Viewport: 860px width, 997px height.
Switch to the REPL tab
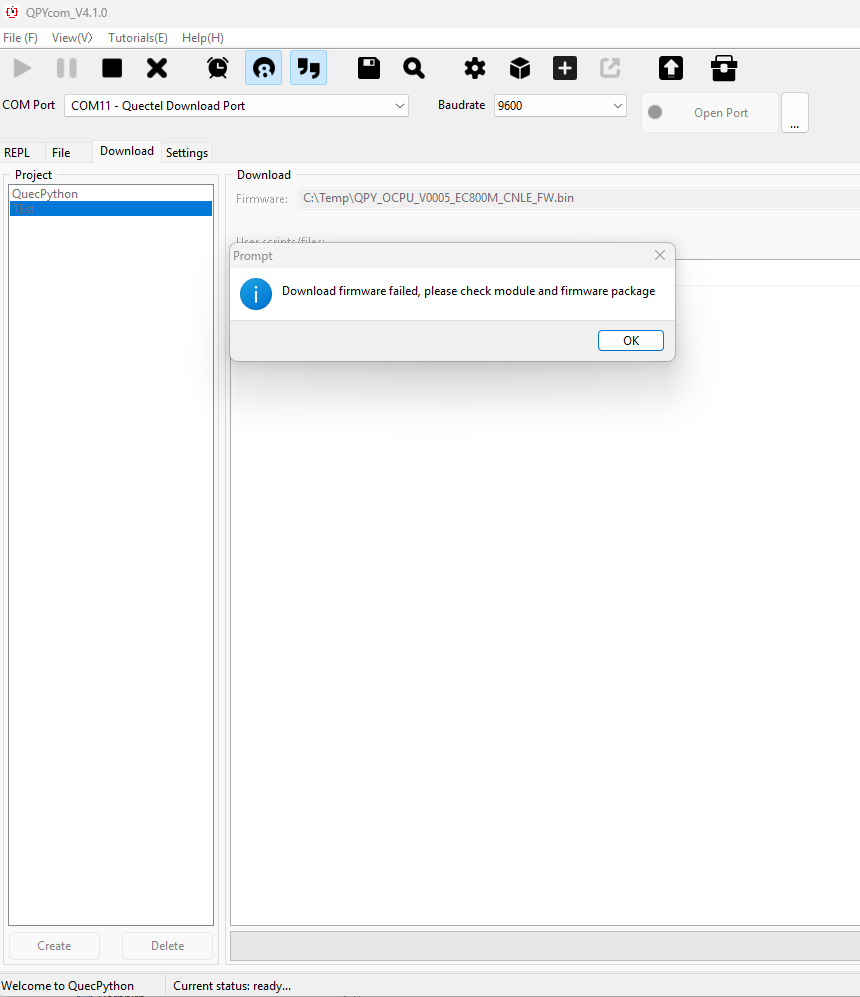click(x=18, y=153)
